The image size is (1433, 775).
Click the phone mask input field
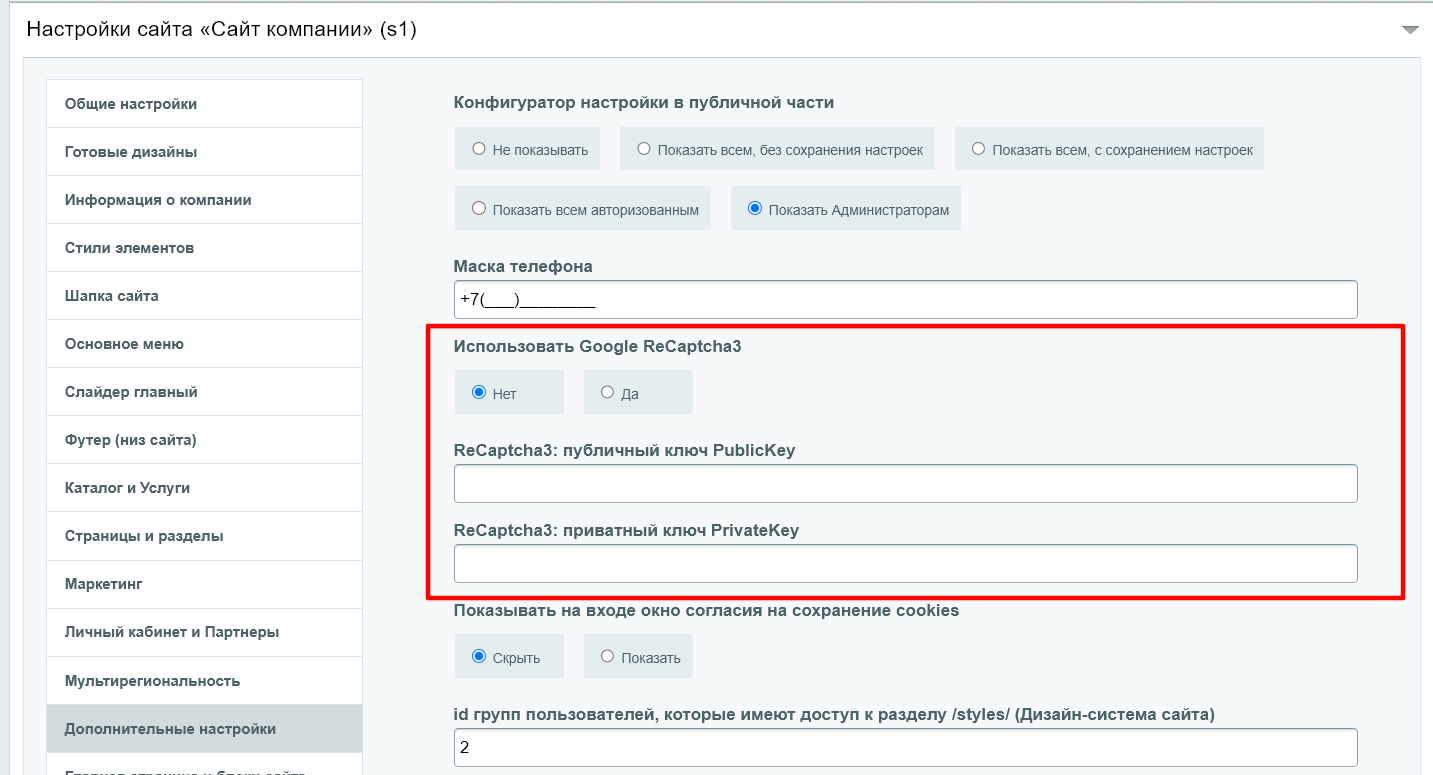coord(905,300)
